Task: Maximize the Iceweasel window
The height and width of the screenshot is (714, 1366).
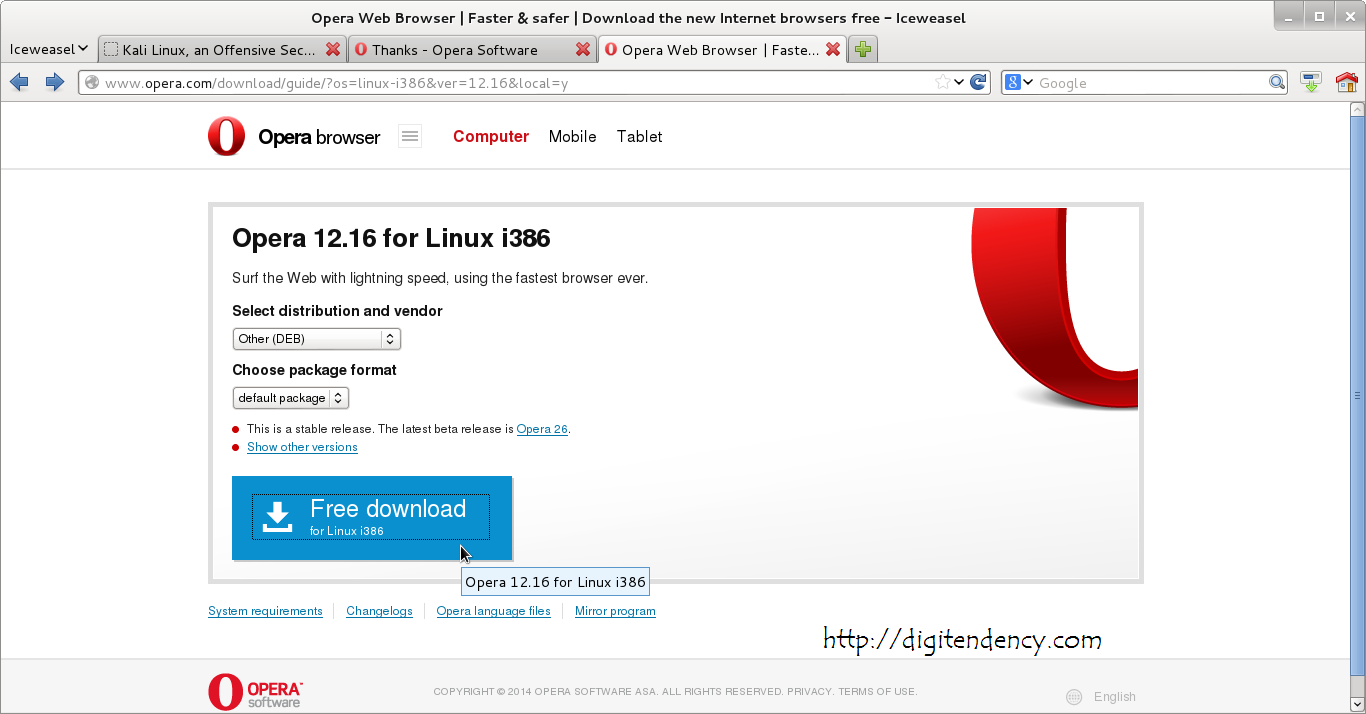Action: click(x=1318, y=16)
